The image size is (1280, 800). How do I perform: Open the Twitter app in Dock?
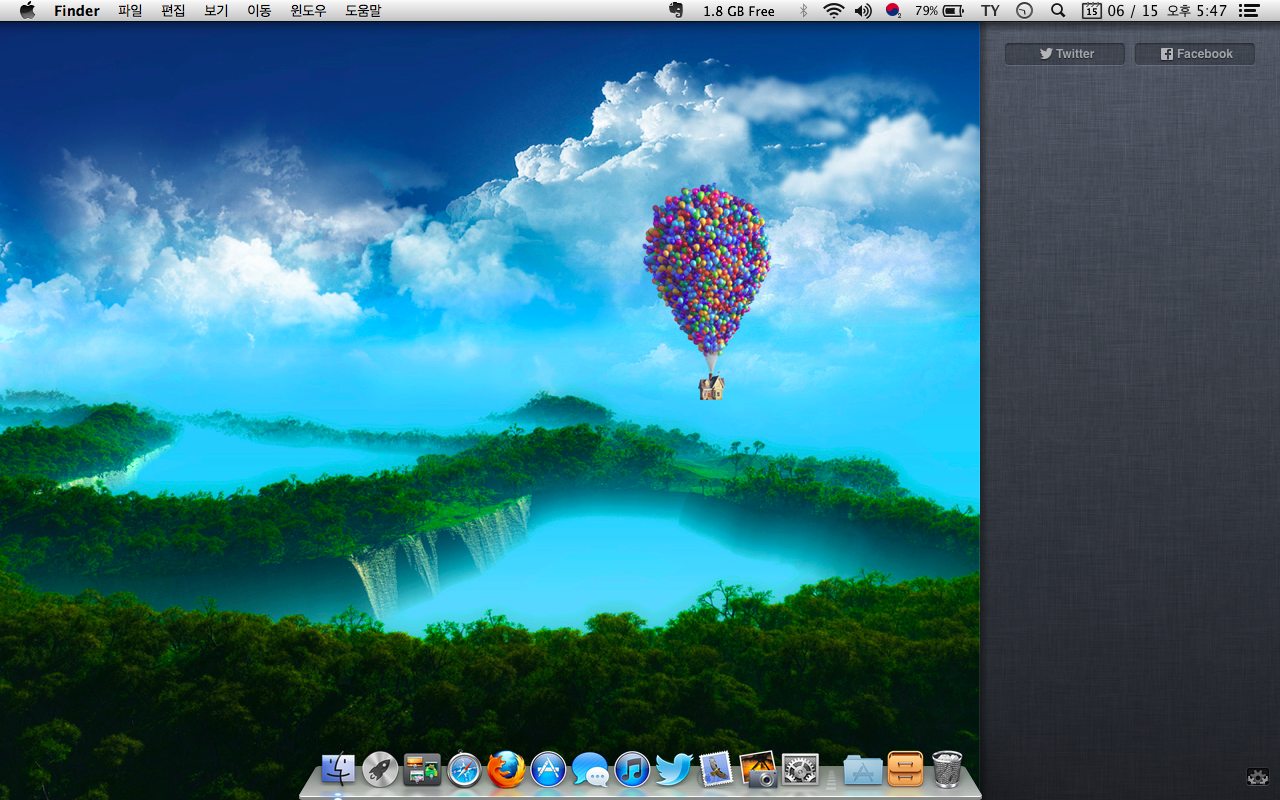tap(674, 769)
